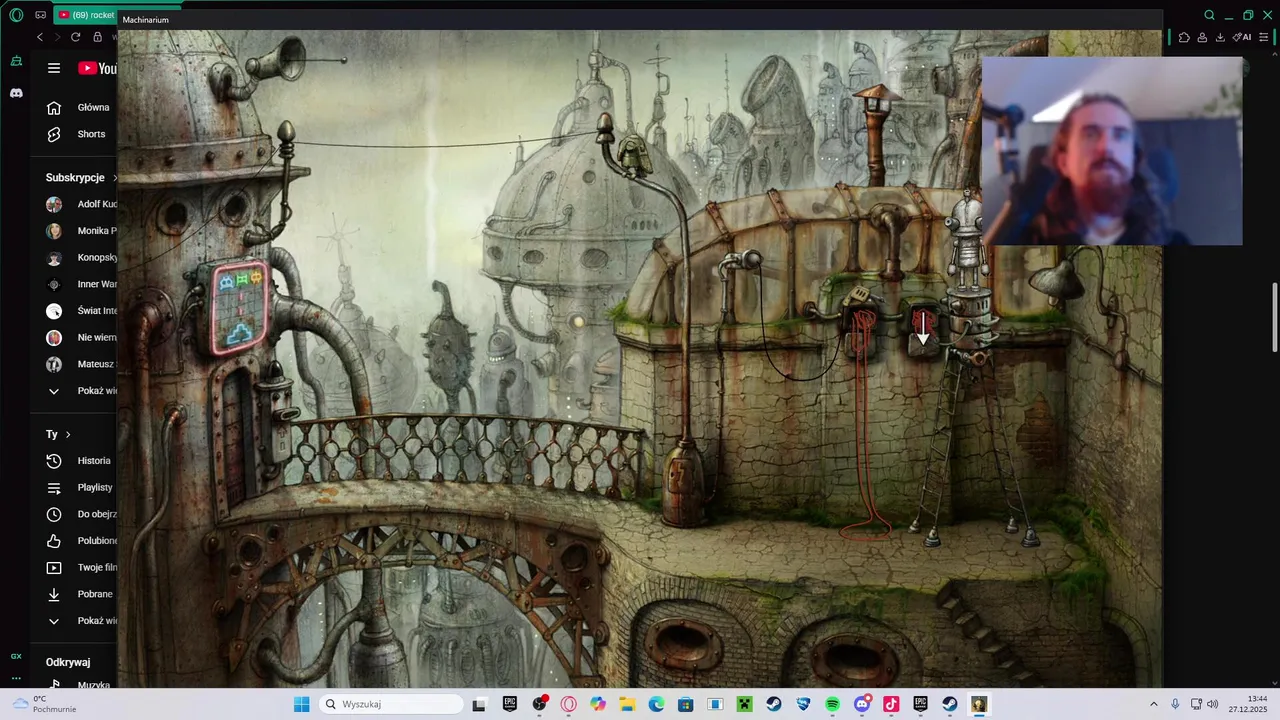Screen dimensions: 1280x720
Task: Open the Inner War... subscription channel
Action: pos(80,284)
